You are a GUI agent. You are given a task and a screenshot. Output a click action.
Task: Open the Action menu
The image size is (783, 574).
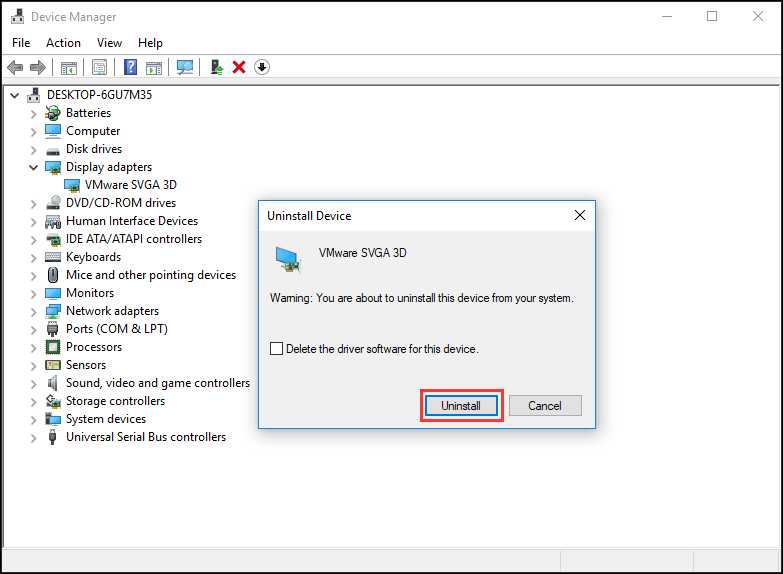(x=63, y=43)
